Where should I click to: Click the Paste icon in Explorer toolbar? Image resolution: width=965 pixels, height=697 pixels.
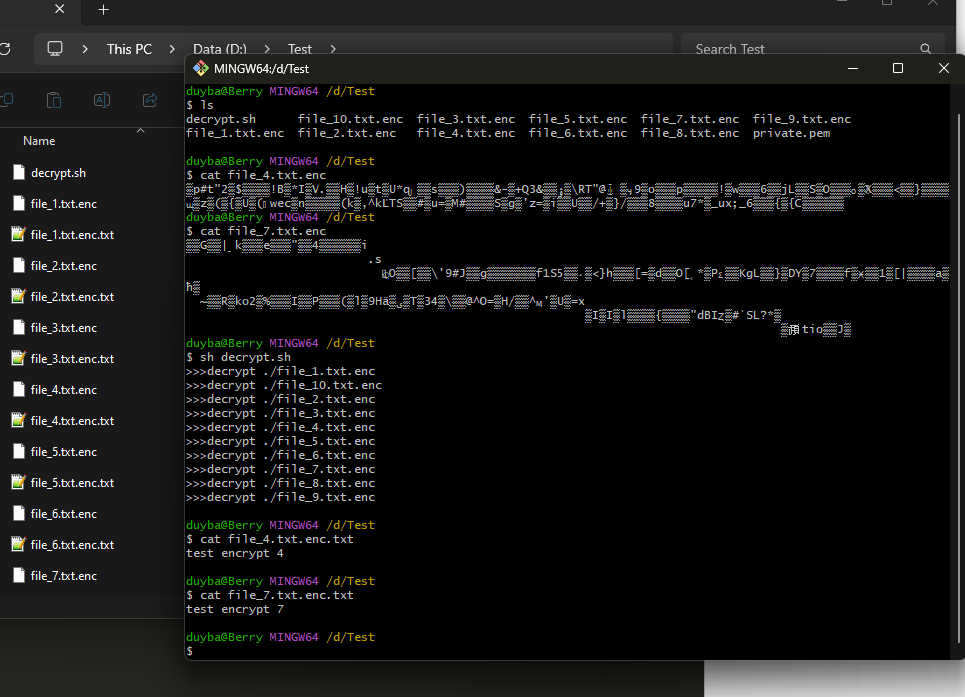click(x=54, y=100)
